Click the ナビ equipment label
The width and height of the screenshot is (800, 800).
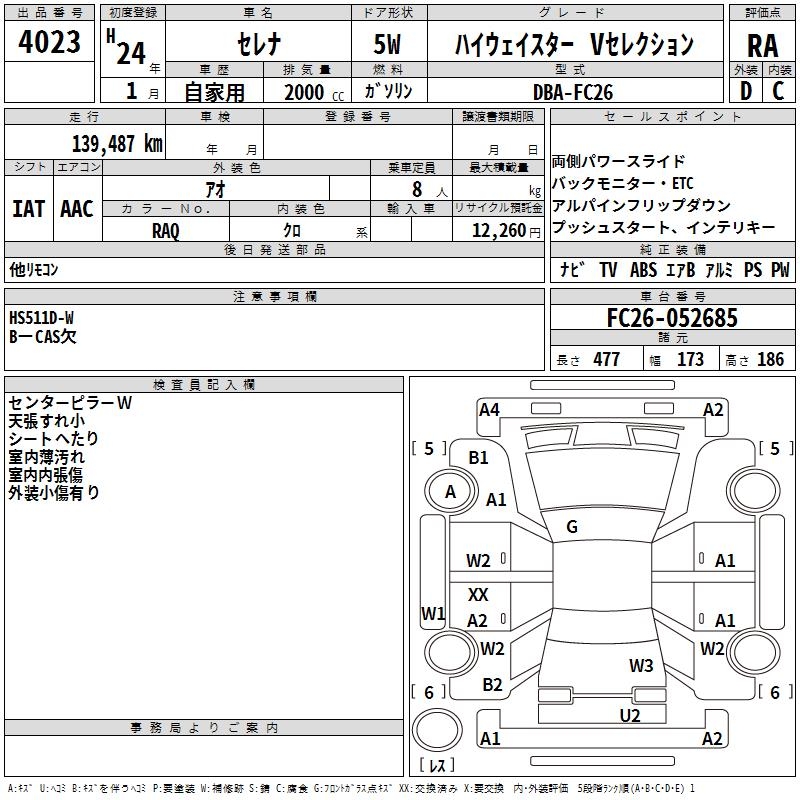tap(572, 269)
